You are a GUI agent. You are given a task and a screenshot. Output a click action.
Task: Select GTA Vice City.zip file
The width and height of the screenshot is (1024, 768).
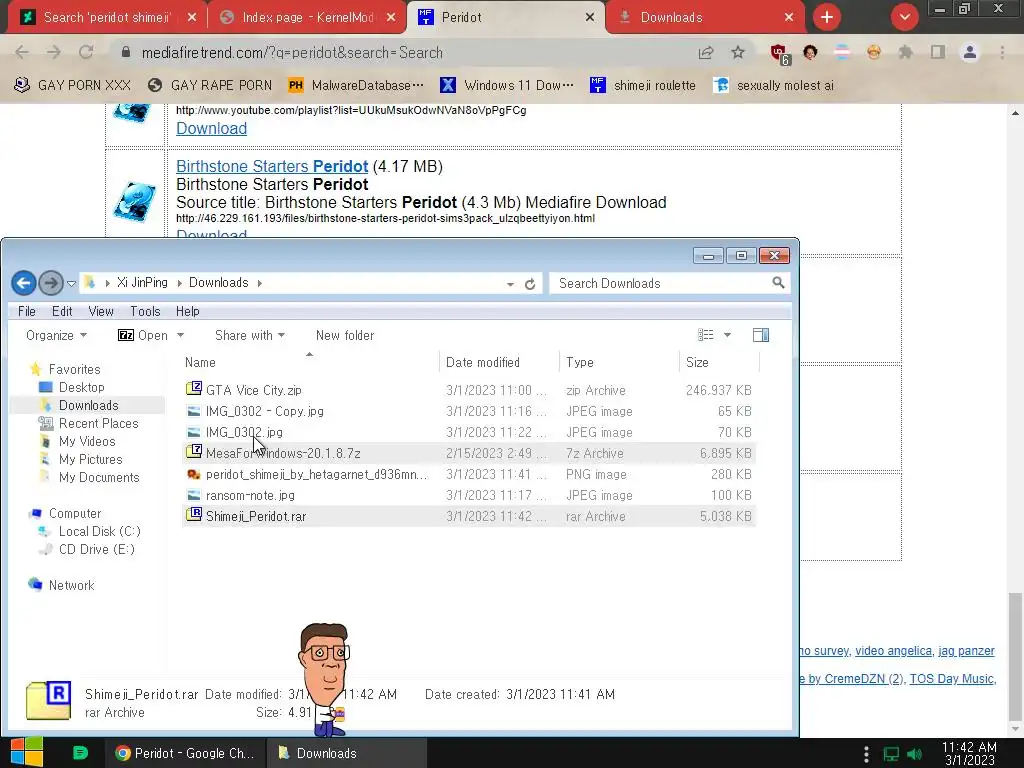[x=468, y=391]
